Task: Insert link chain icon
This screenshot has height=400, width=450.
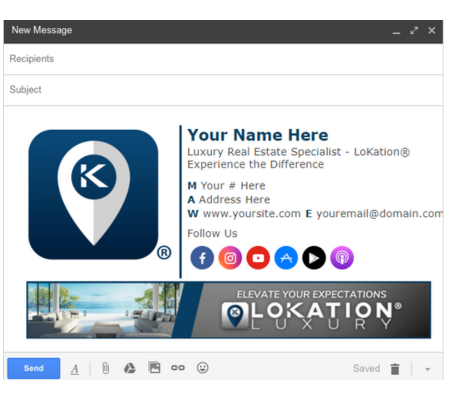Action: click(178, 368)
